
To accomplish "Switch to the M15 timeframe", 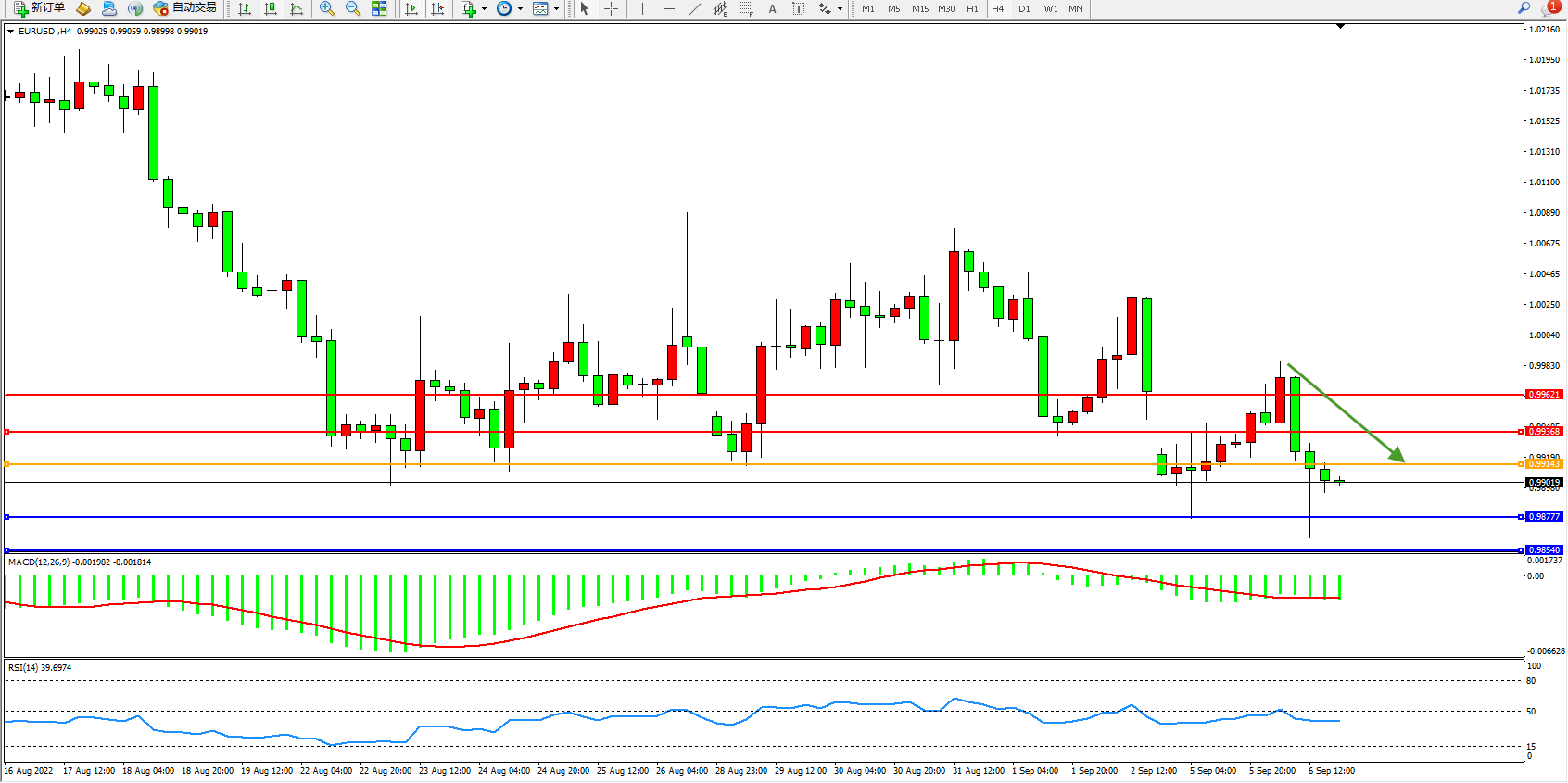I will click(919, 8).
